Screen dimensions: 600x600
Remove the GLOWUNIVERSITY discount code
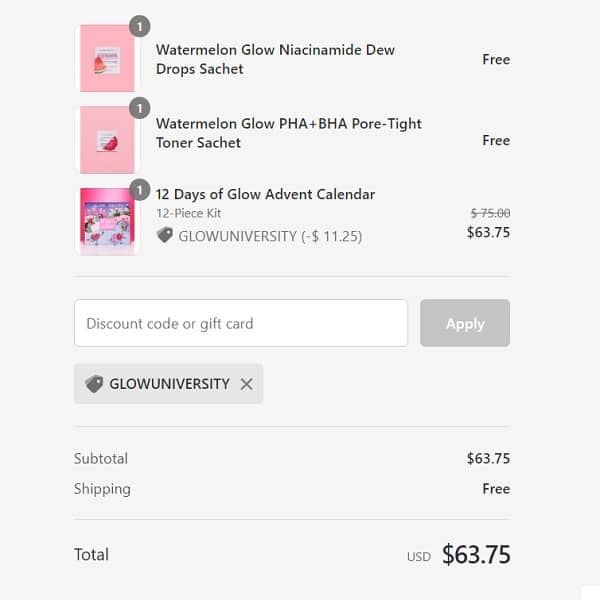pyautogui.click(x=247, y=384)
